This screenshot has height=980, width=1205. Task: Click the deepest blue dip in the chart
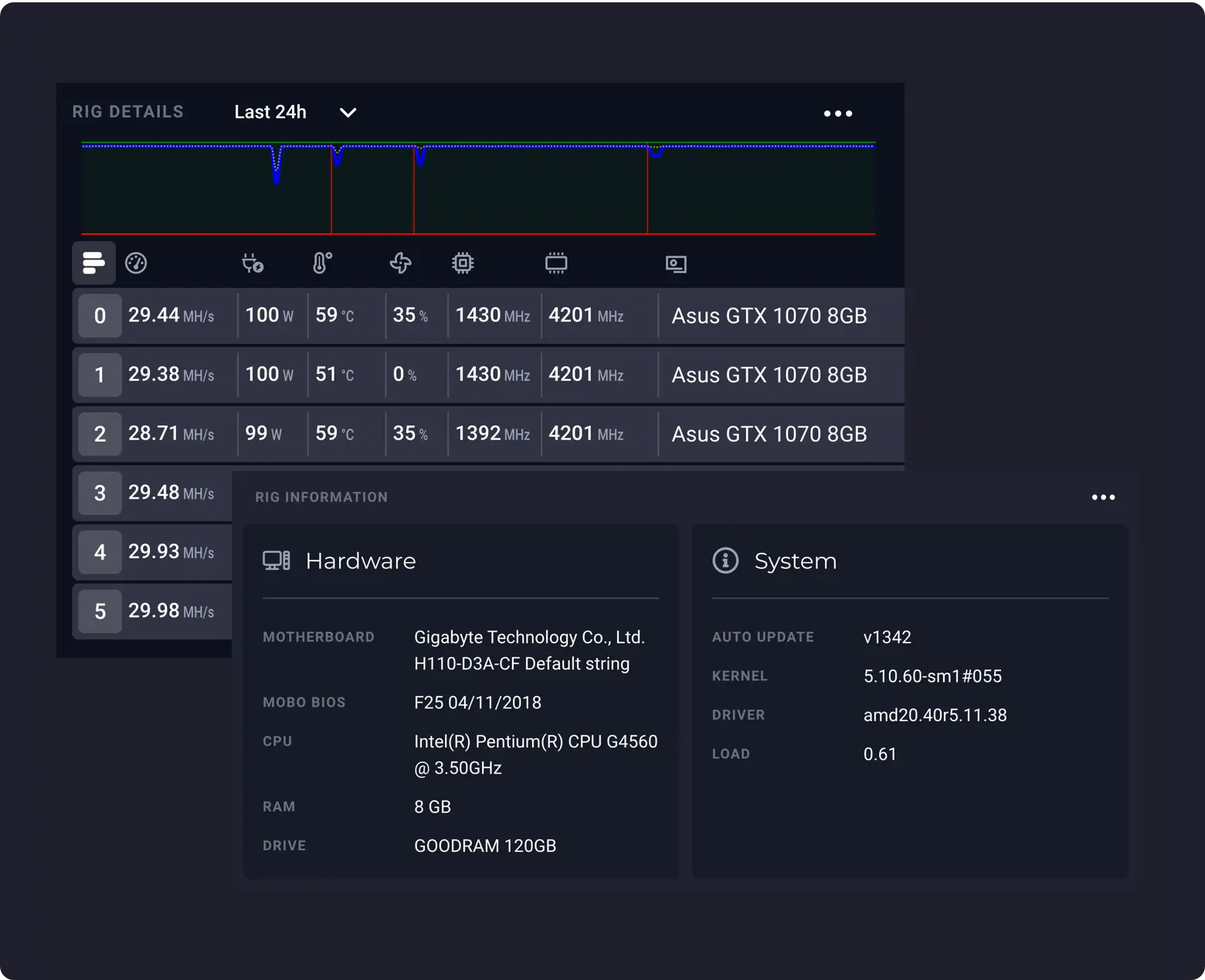tap(277, 176)
